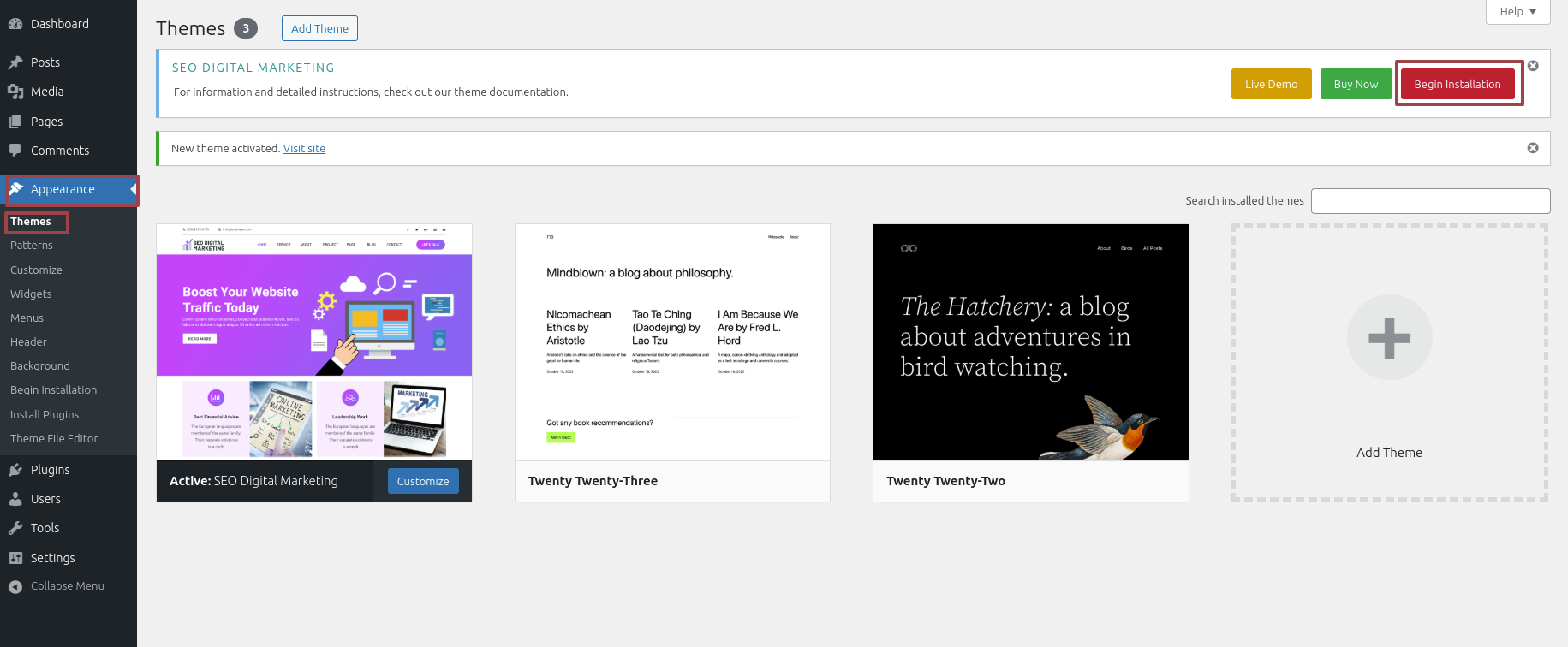Click the Appearance paintbrush icon
The height and width of the screenshot is (647, 1568).
(15, 189)
